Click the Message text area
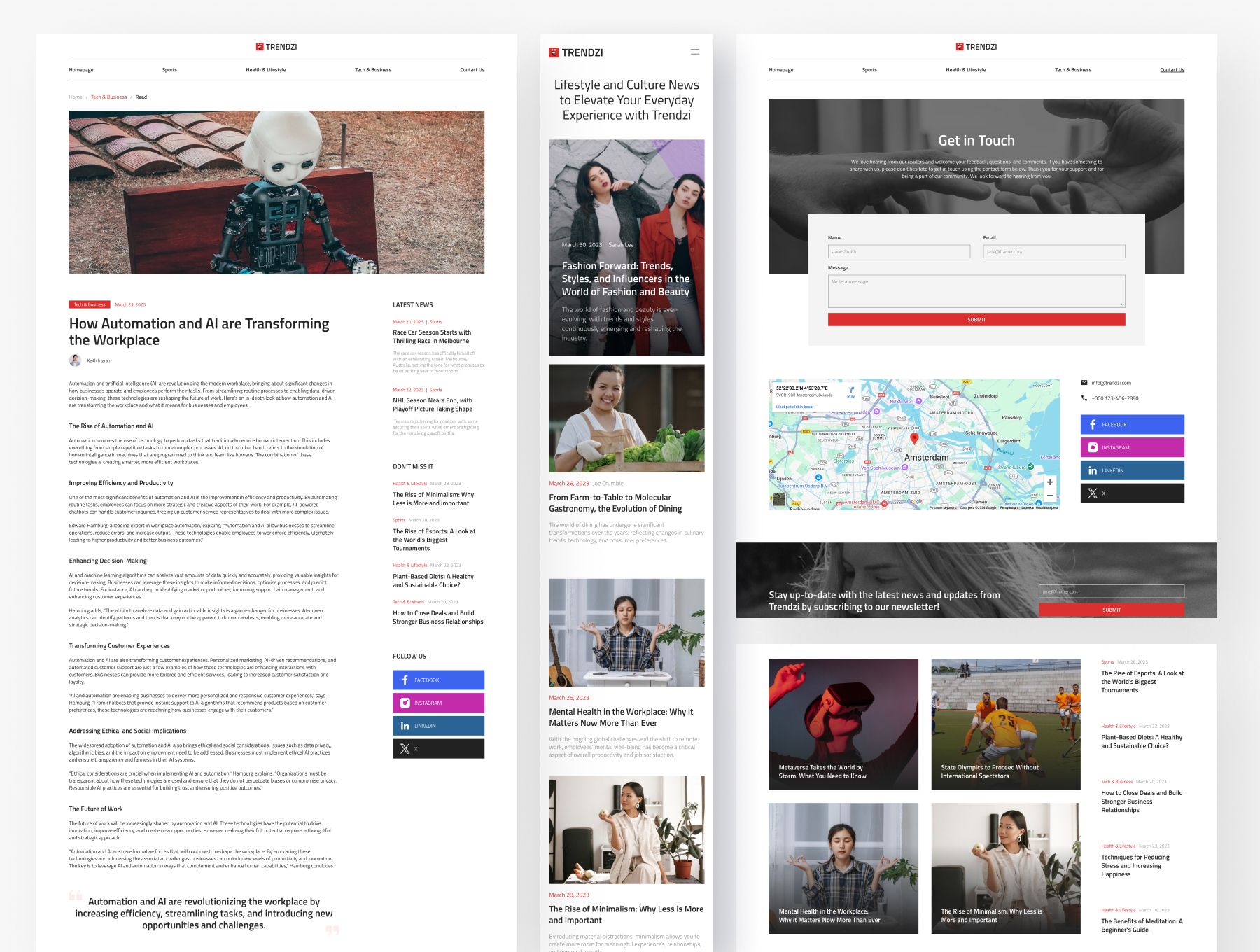 pyautogui.click(x=976, y=291)
